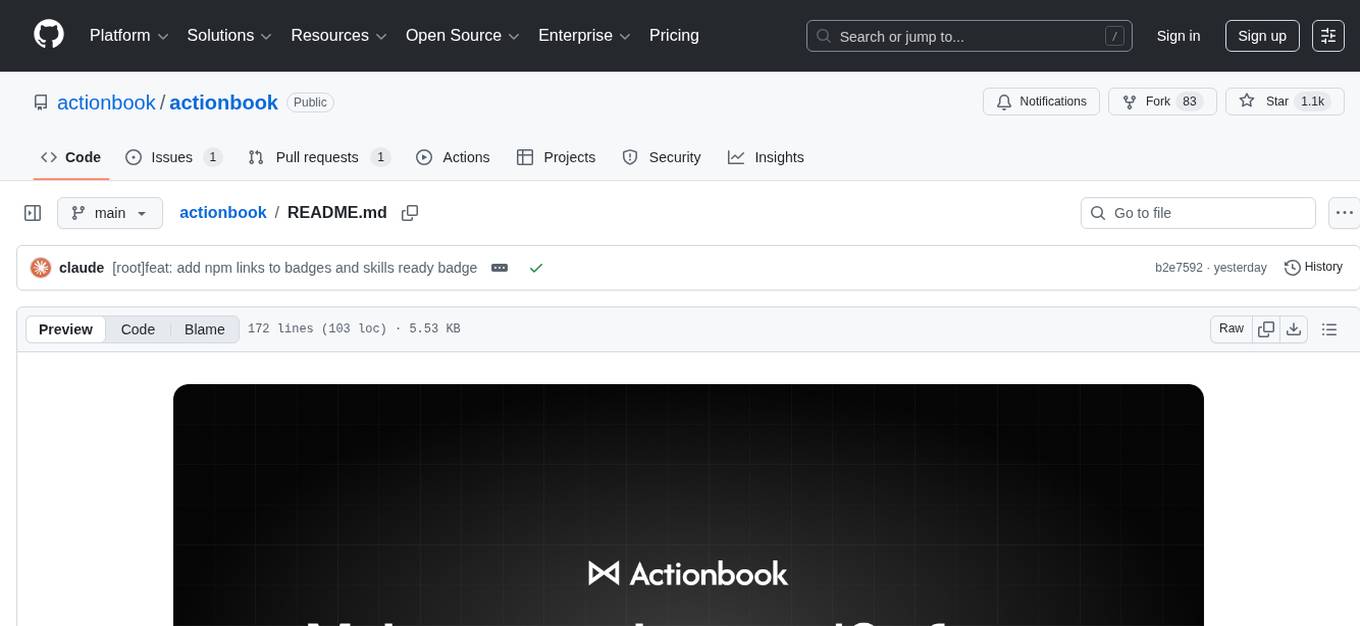Open the more options ellipsis menu
This screenshot has width=1360, height=626.
[x=1344, y=212]
